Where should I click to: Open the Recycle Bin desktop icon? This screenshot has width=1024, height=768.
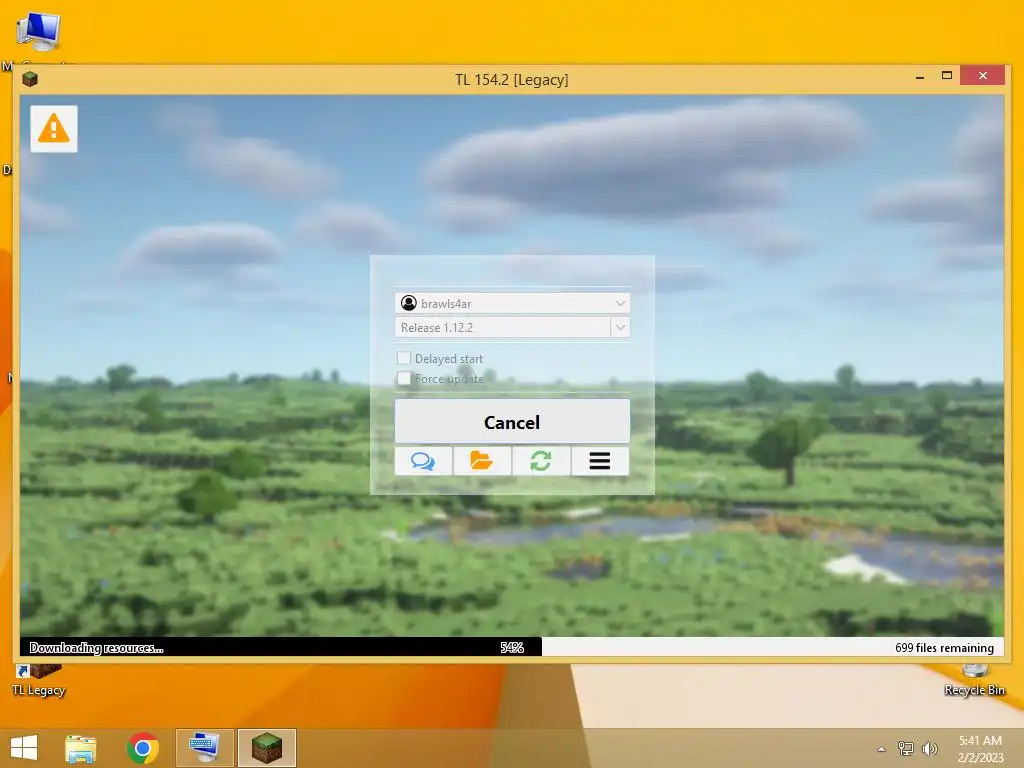pyautogui.click(x=974, y=679)
